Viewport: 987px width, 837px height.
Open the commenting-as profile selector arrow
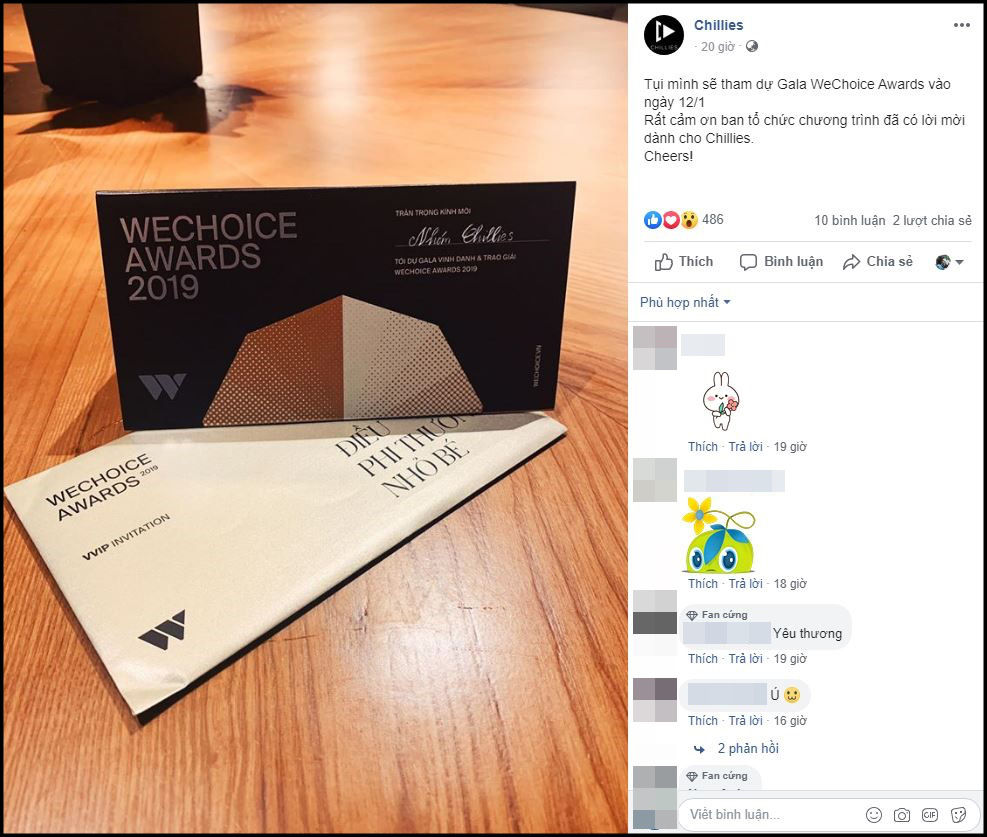pos(950,262)
